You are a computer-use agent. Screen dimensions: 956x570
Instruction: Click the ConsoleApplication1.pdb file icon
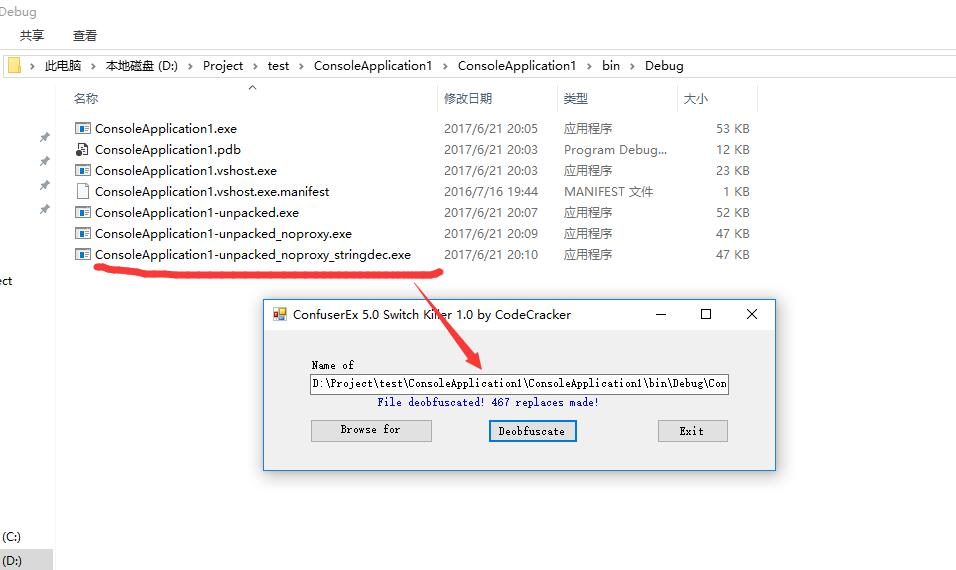[82, 149]
